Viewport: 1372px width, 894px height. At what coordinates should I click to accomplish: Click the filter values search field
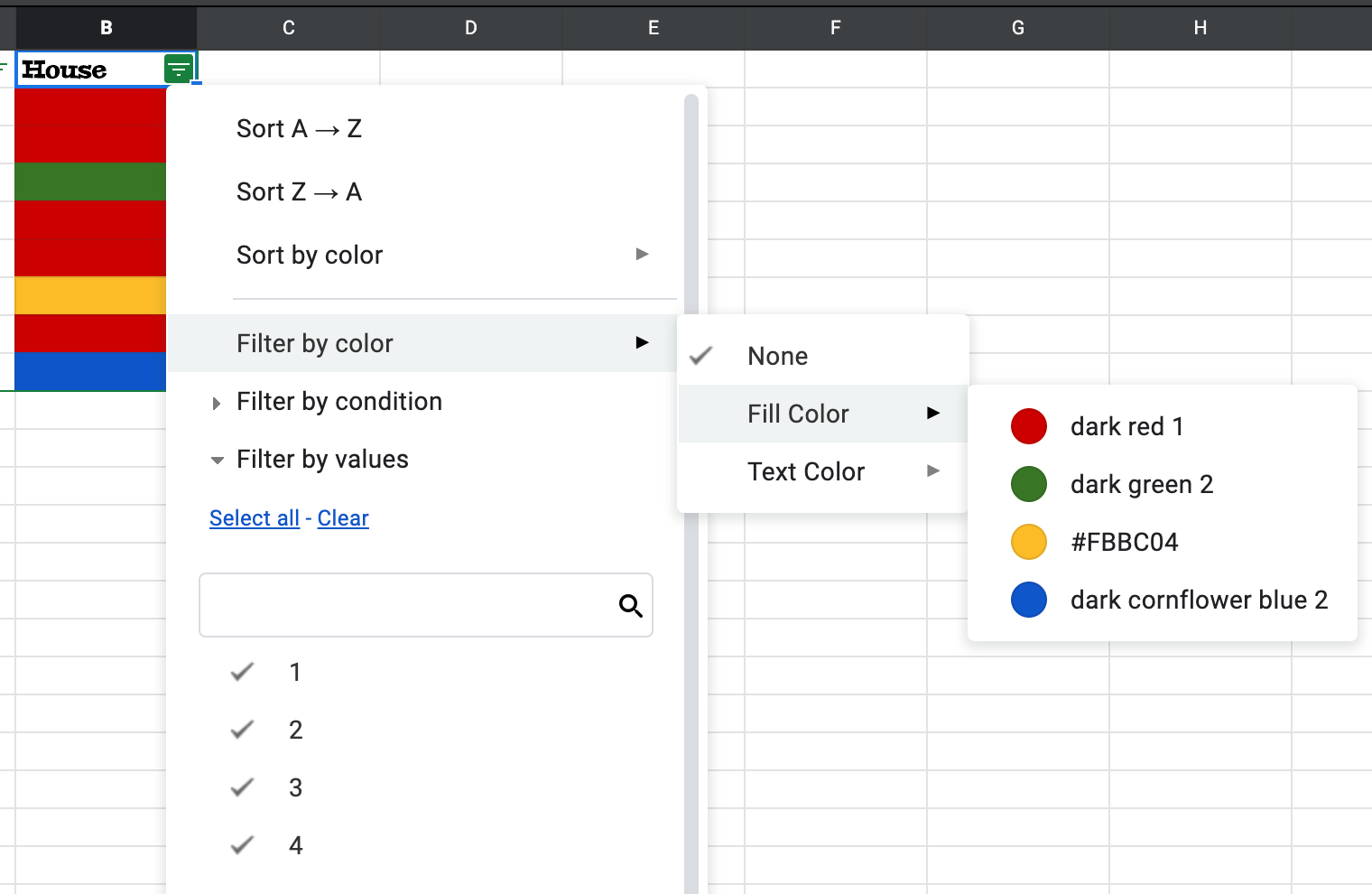pyautogui.click(x=406, y=605)
